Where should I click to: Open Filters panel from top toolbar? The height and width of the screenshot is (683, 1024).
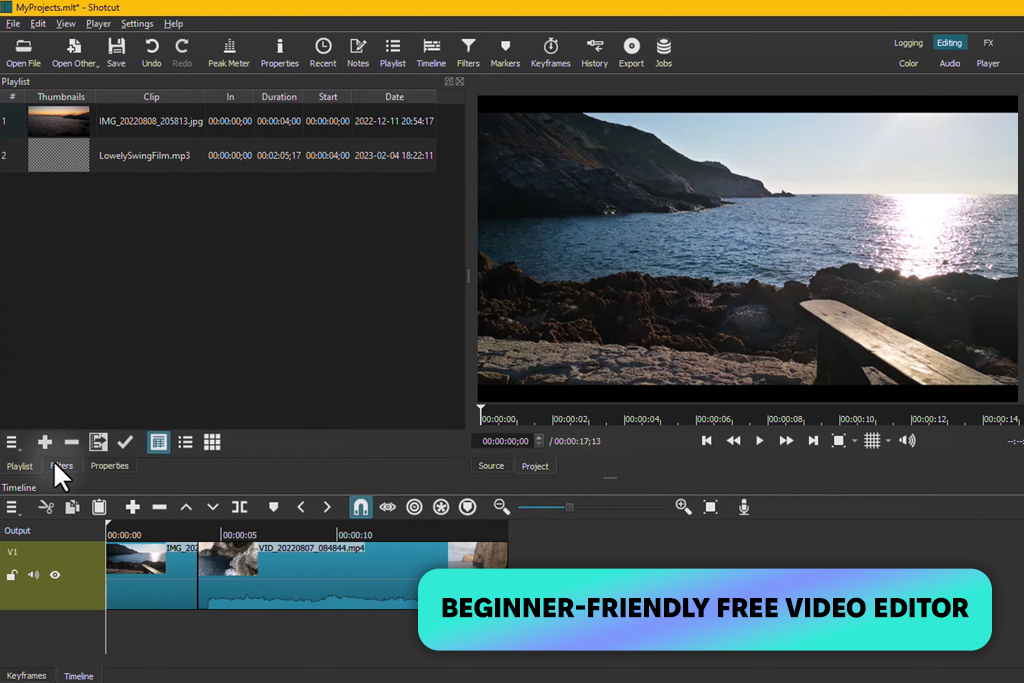[468, 53]
